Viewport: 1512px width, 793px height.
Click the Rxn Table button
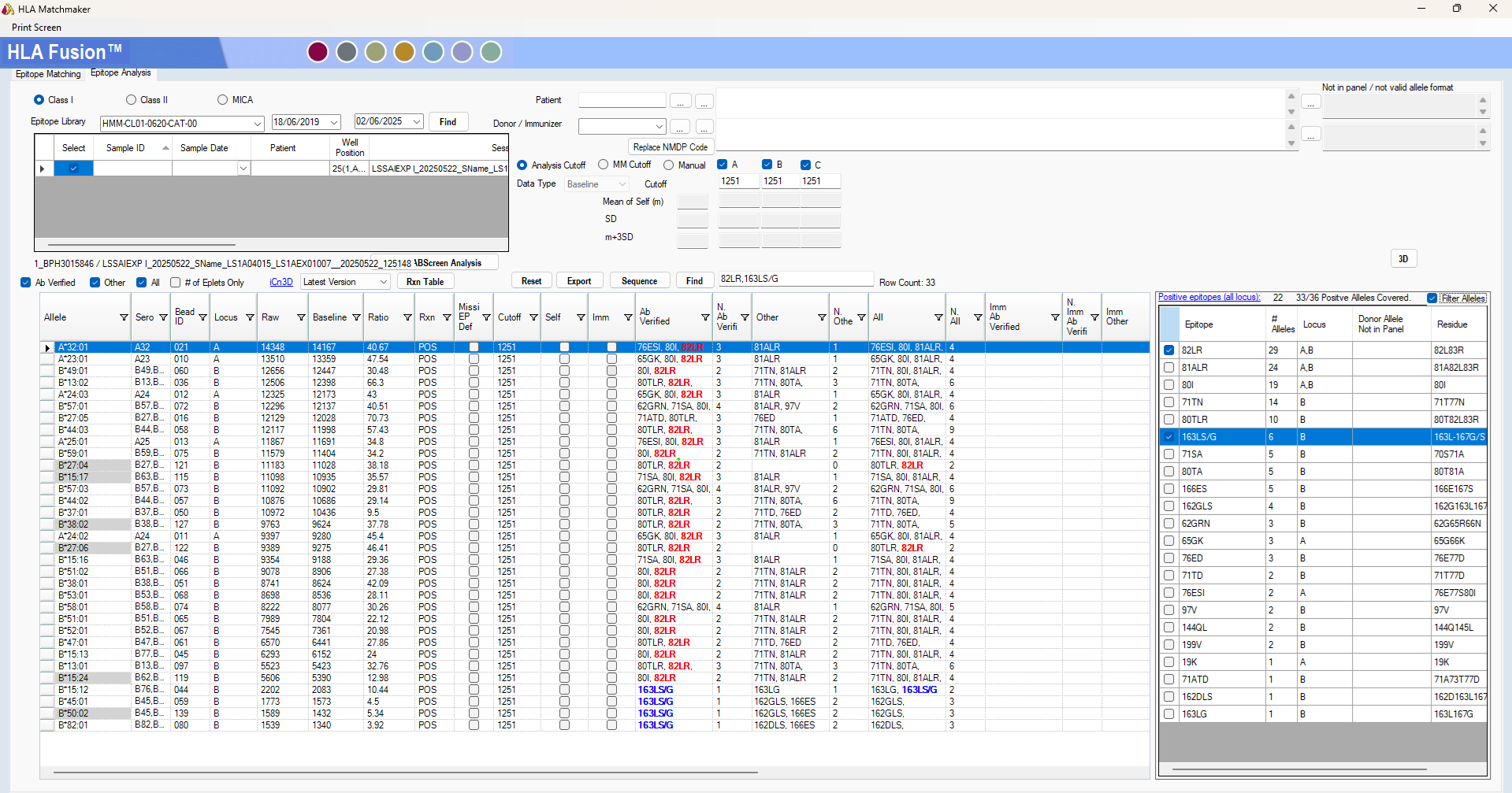(425, 282)
